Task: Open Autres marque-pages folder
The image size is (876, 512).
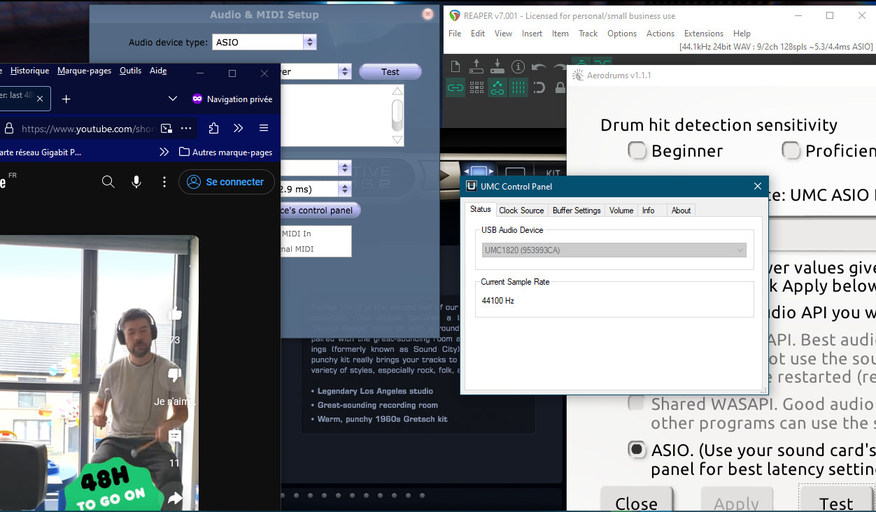Action: [226, 152]
